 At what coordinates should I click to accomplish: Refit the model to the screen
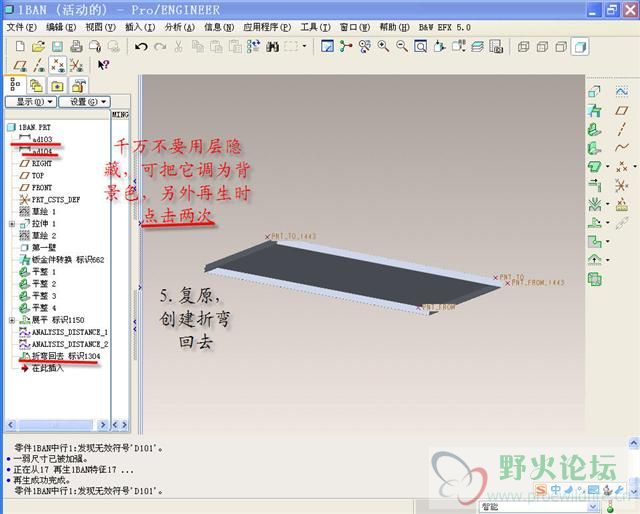[x=420, y=46]
